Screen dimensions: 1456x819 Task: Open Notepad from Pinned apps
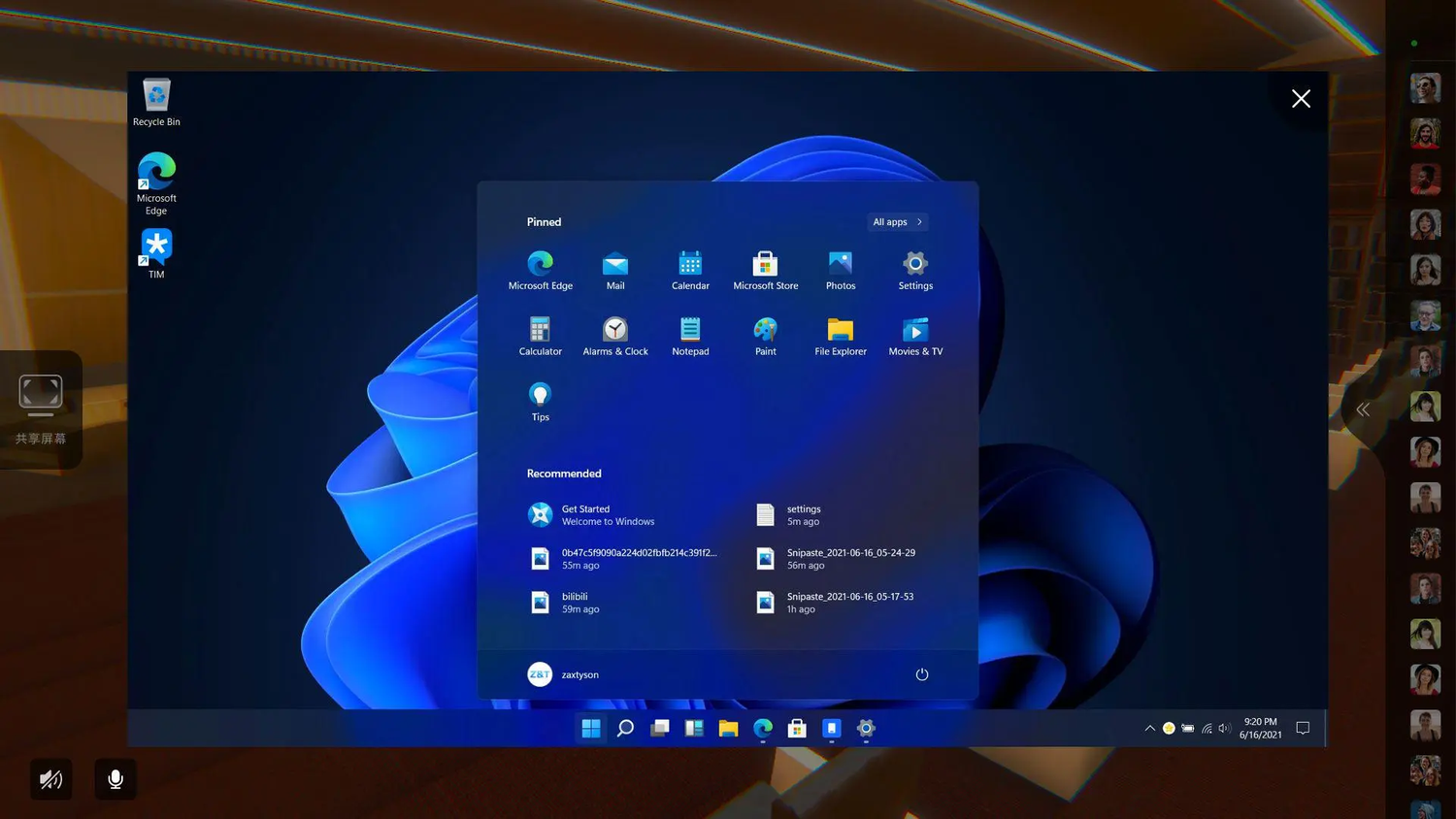[690, 336]
